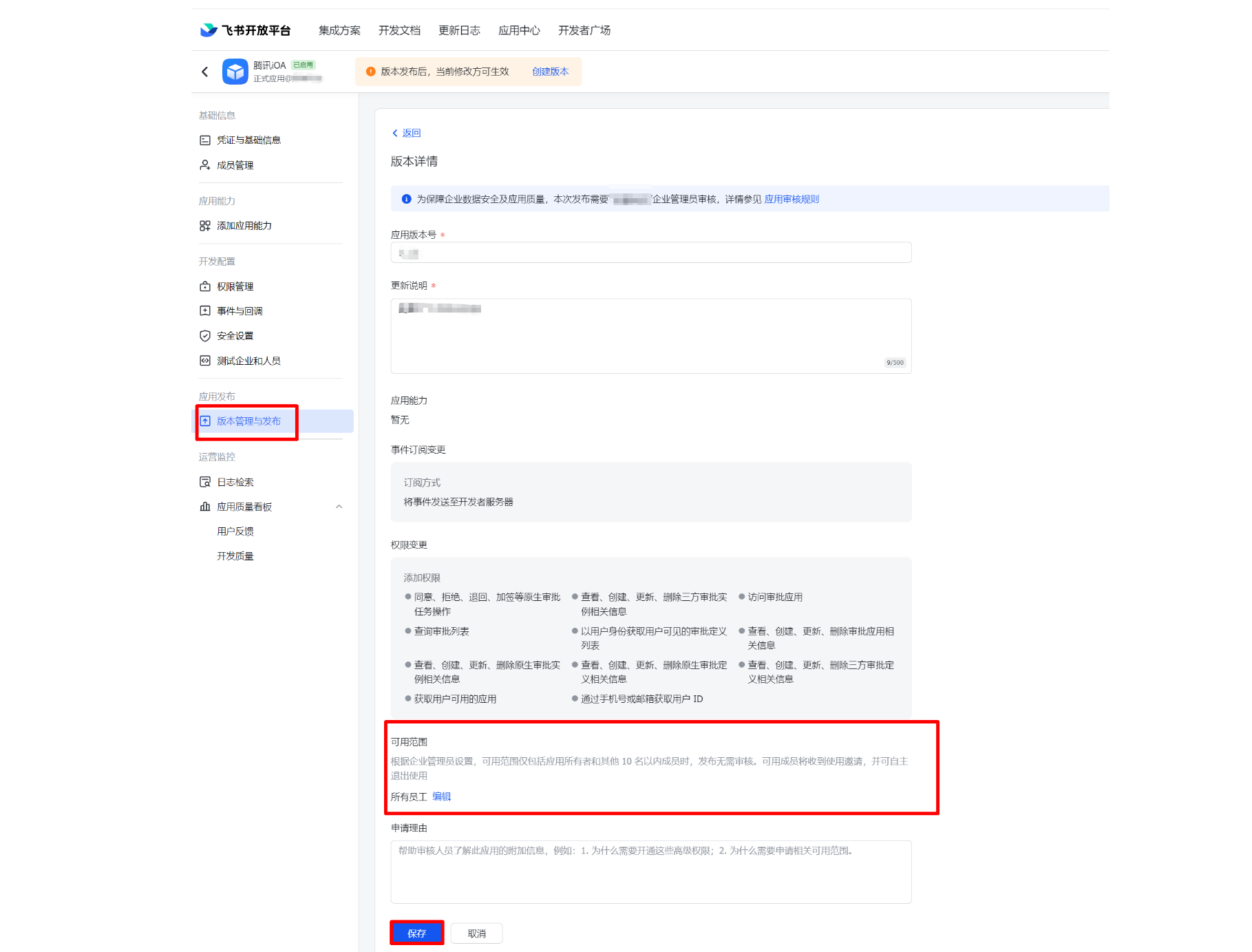Click 编辑 next to 所有员工
The height and width of the screenshot is (952, 1252).
point(441,796)
